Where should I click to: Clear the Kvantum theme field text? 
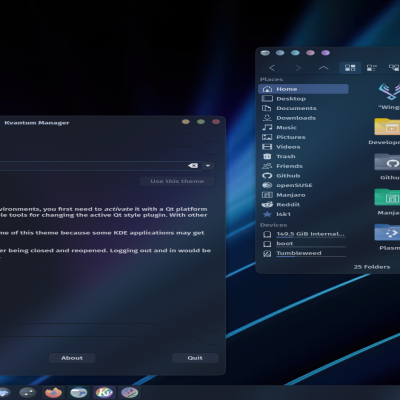[x=193, y=166]
